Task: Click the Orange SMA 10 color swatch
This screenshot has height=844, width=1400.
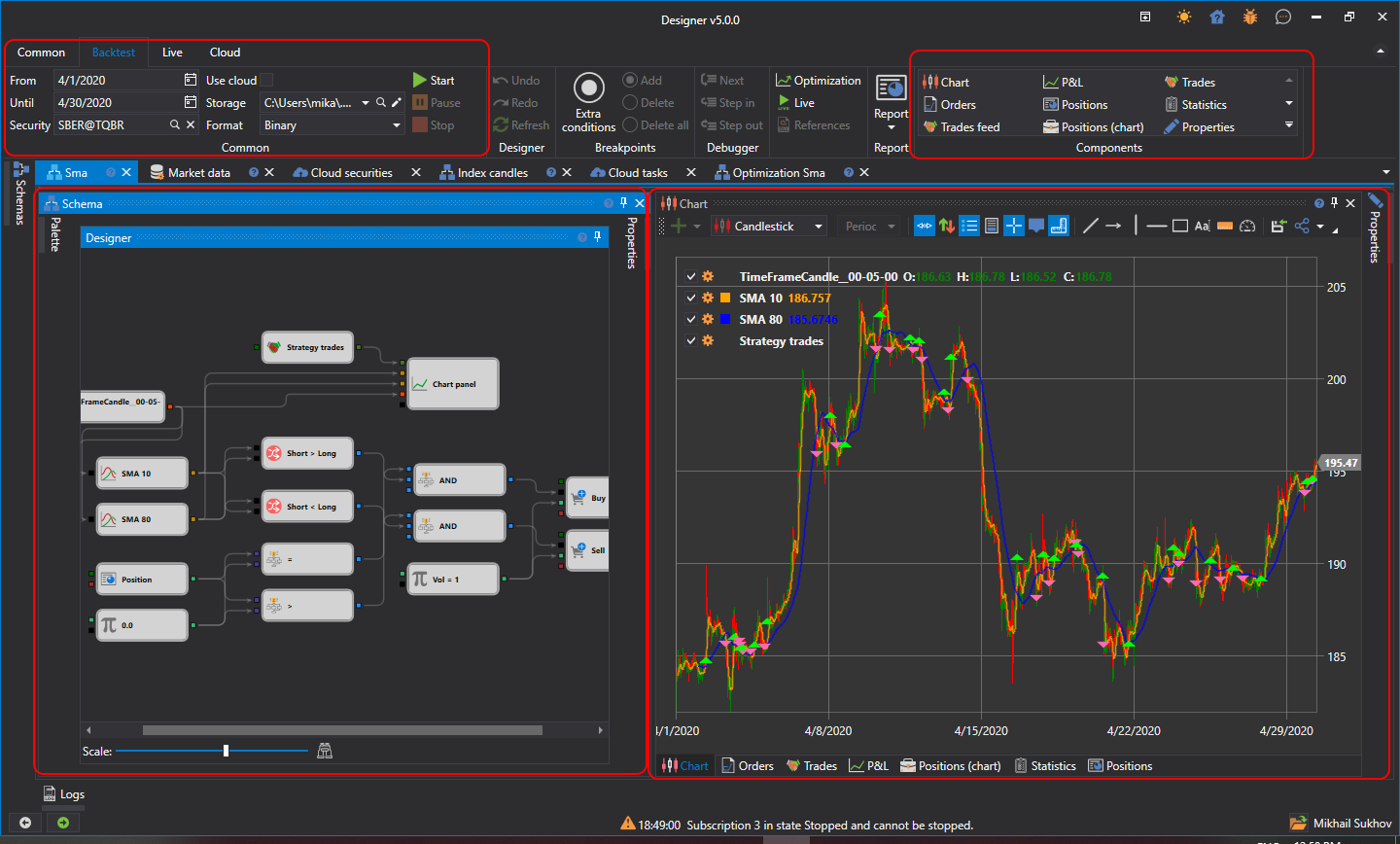Action: coord(725,299)
